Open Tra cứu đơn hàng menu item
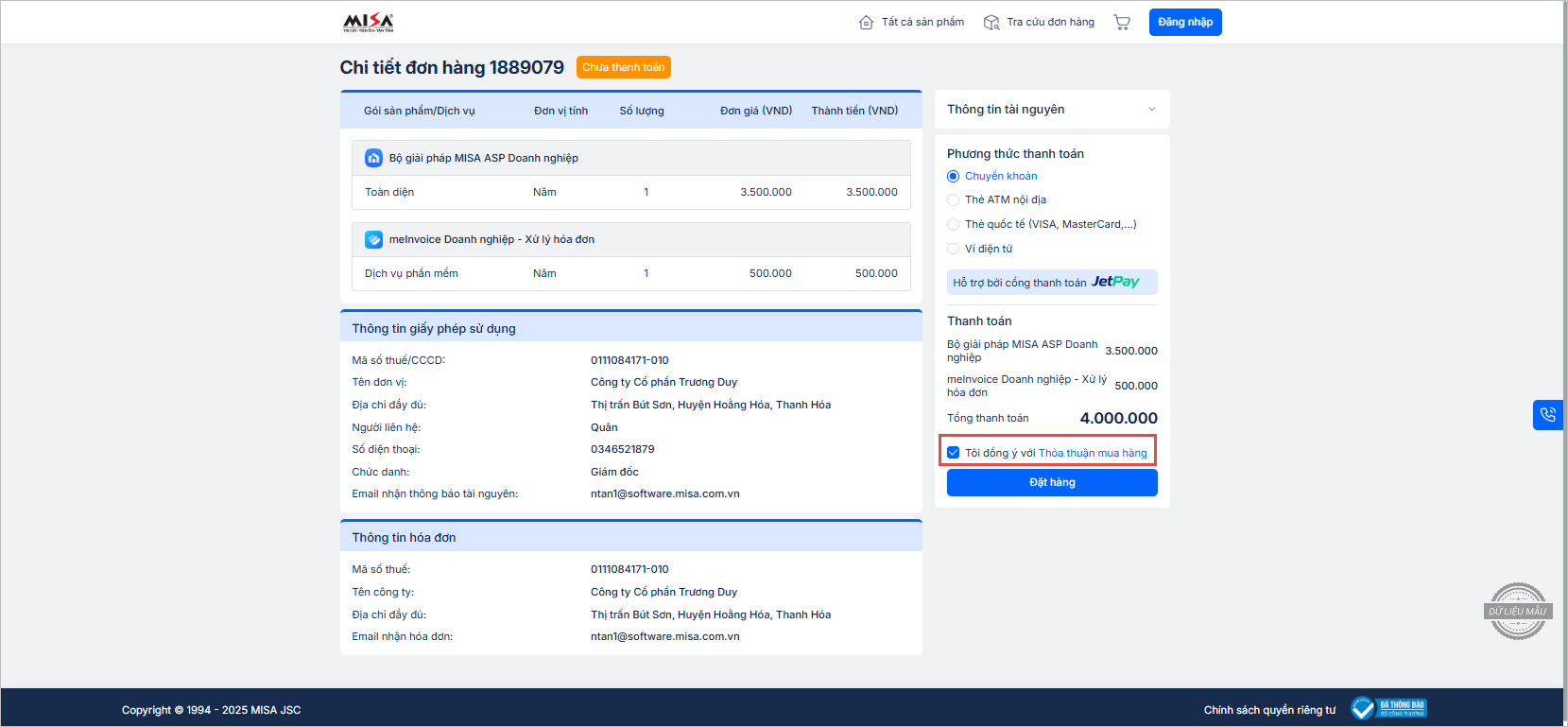The height and width of the screenshot is (727, 1568). coord(1050,22)
